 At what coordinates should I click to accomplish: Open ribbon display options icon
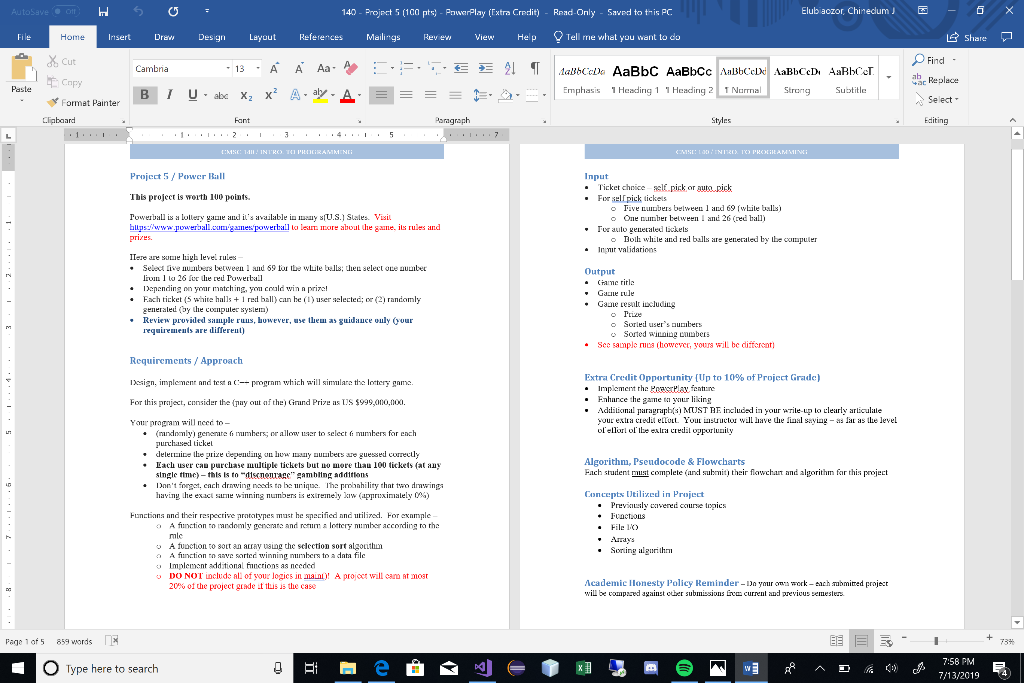tap(923, 10)
